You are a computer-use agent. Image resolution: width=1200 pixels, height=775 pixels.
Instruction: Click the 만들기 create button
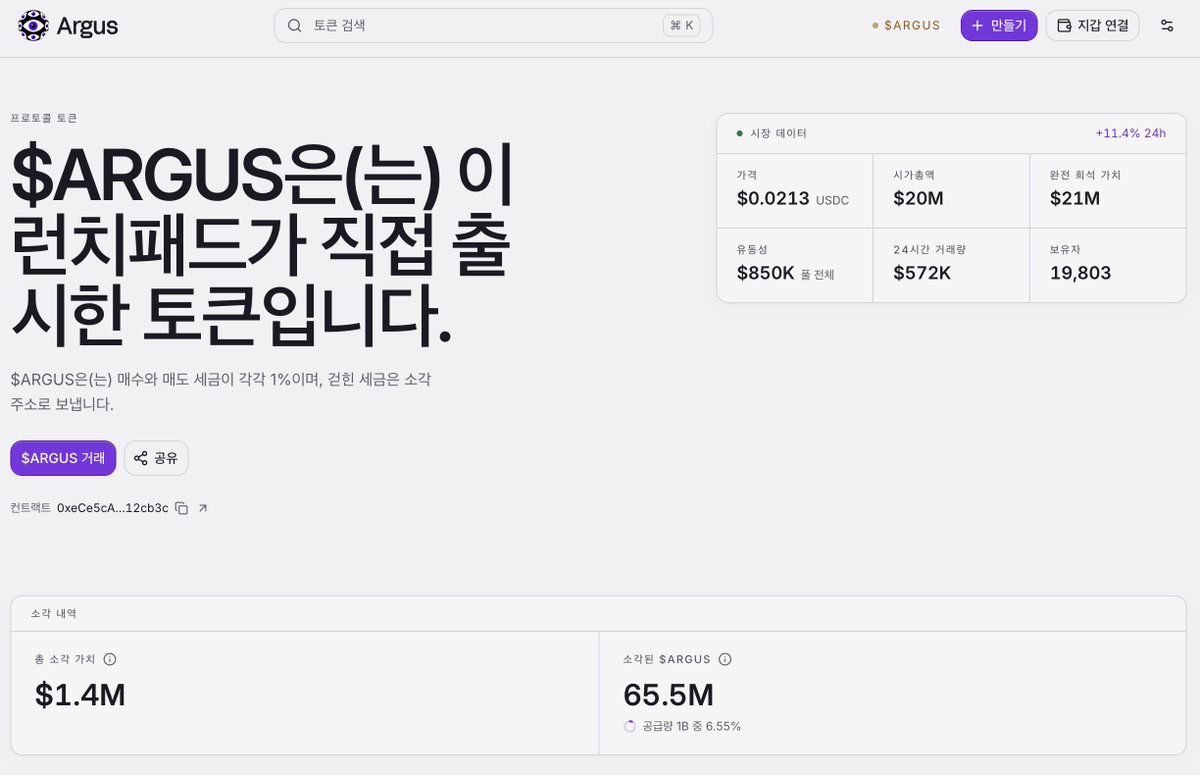point(999,26)
